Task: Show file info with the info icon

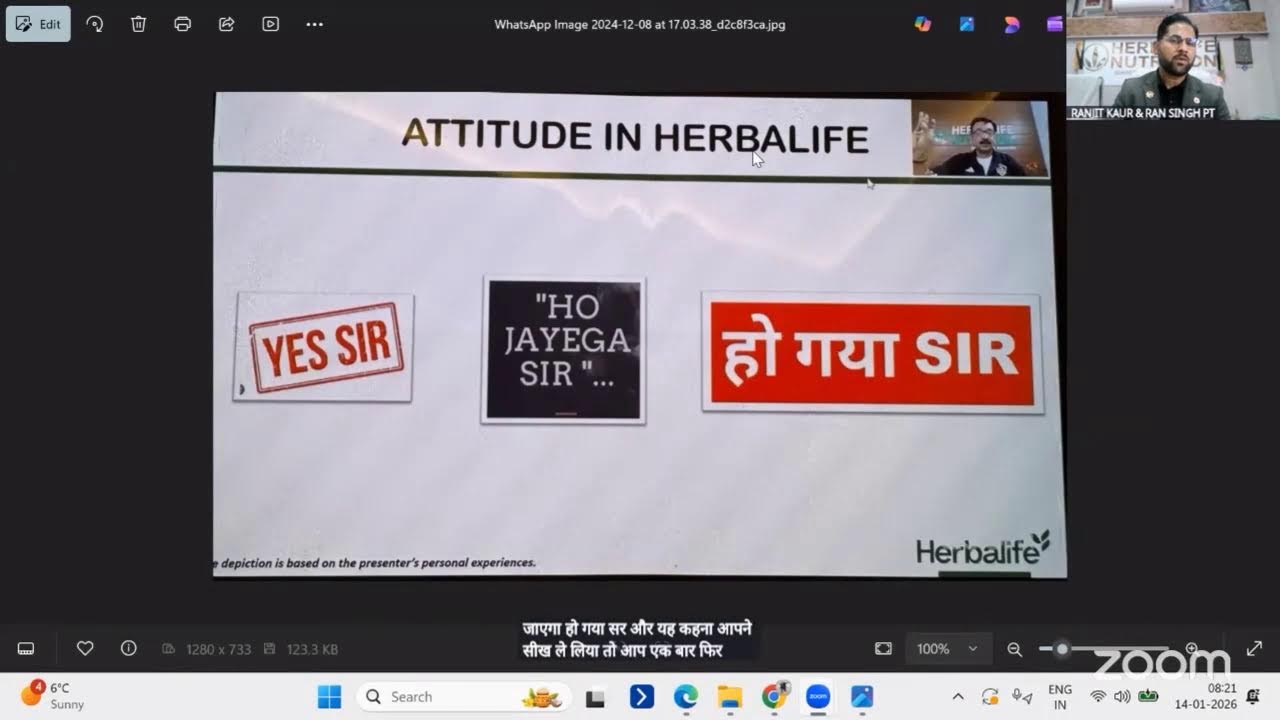Action: click(x=129, y=649)
